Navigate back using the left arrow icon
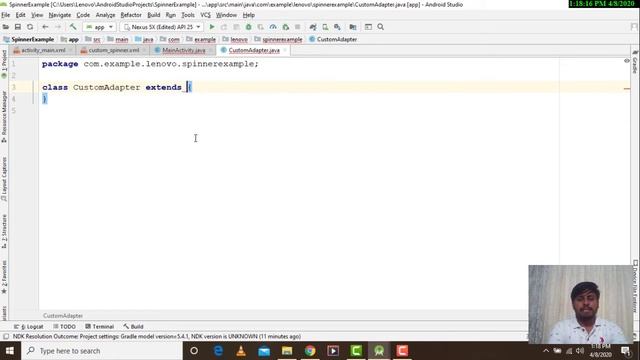640x360 pixels. 45,27
